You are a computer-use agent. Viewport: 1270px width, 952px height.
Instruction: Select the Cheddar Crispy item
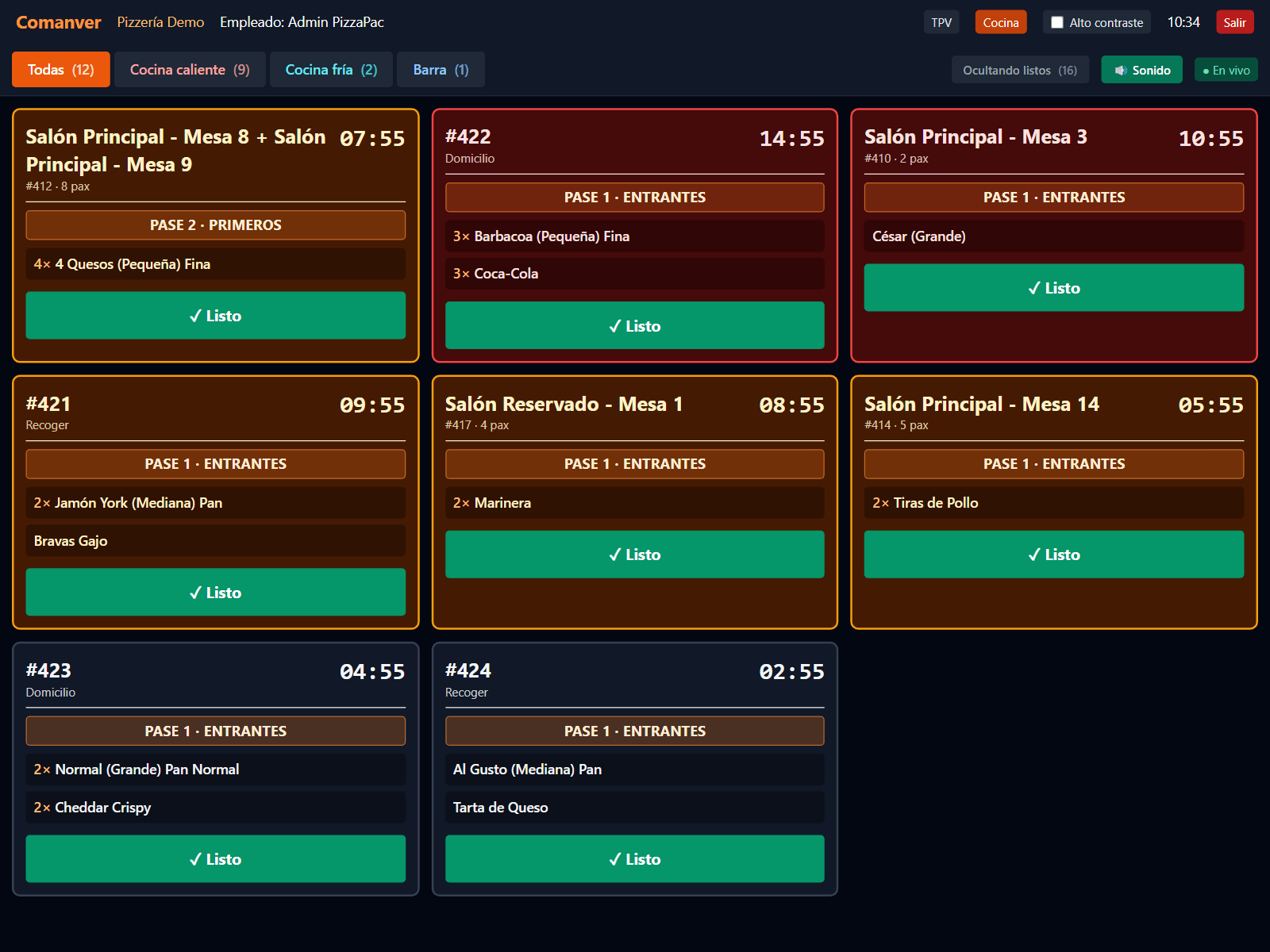pyautogui.click(x=215, y=808)
